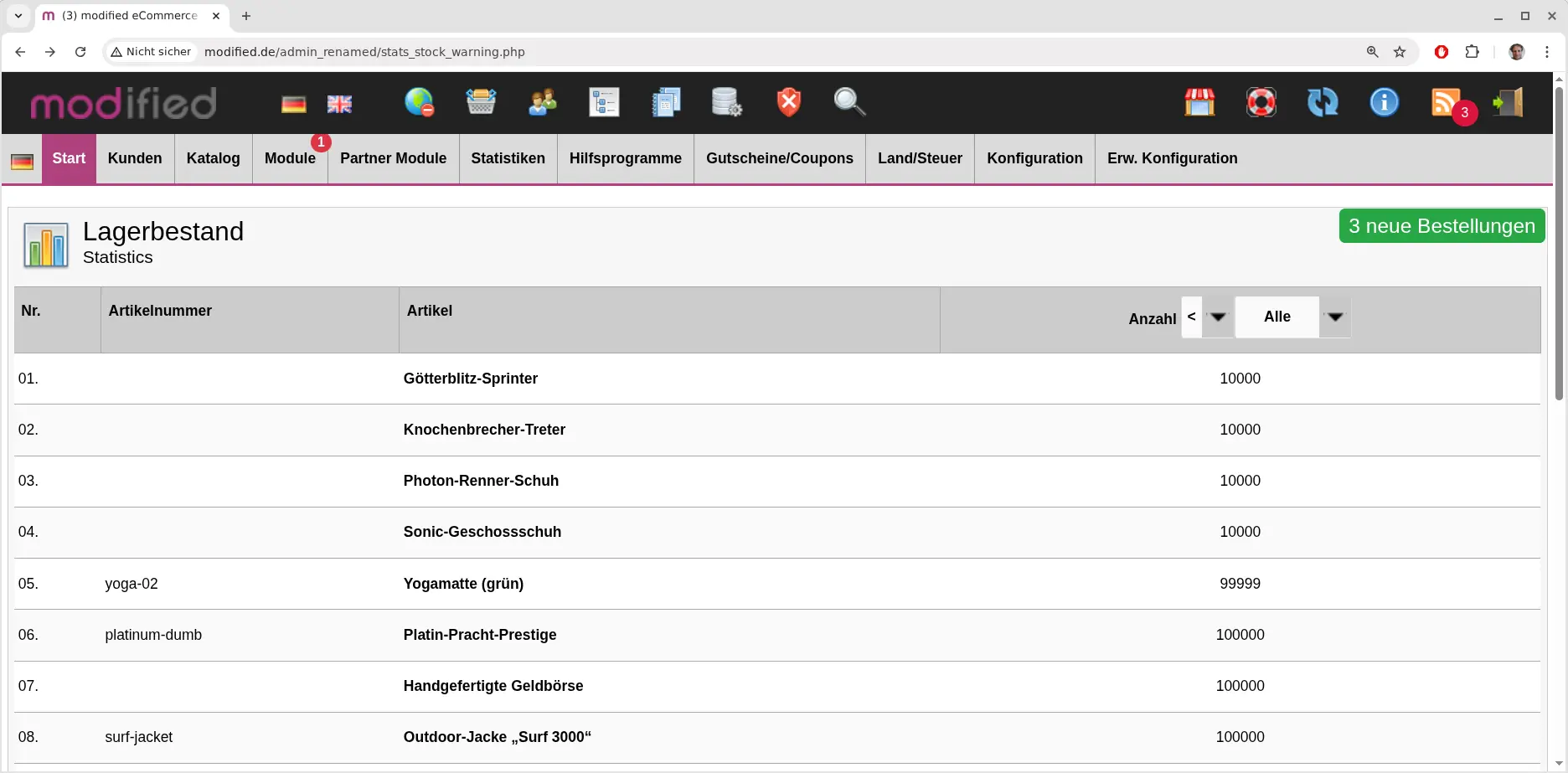This screenshot has width=1568, height=773.
Task: Click the red shield security icon
Action: coord(788,102)
